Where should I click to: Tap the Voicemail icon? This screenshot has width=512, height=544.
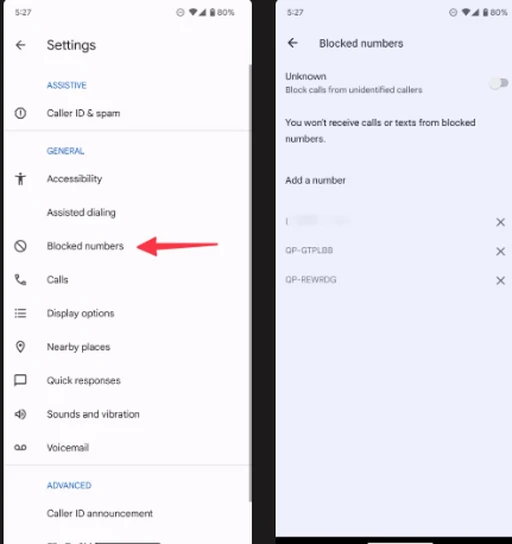20,448
